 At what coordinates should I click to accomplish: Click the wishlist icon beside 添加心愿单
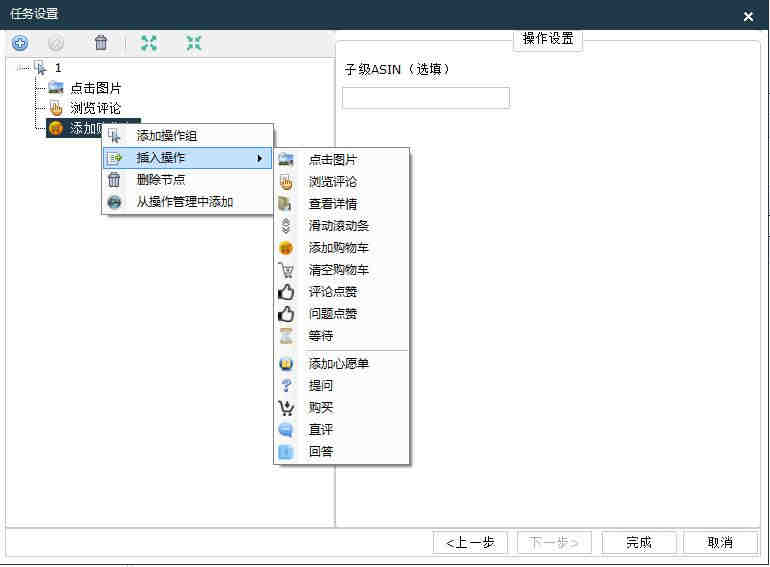point(286,364)
